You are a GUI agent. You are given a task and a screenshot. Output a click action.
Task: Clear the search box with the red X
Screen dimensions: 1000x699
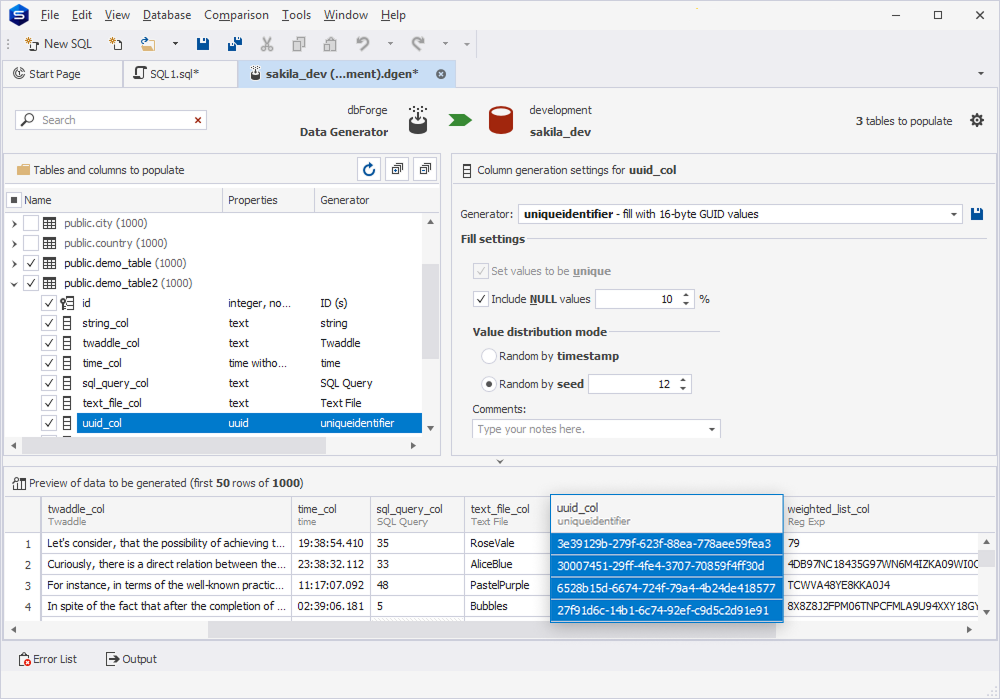coord(198,120)
